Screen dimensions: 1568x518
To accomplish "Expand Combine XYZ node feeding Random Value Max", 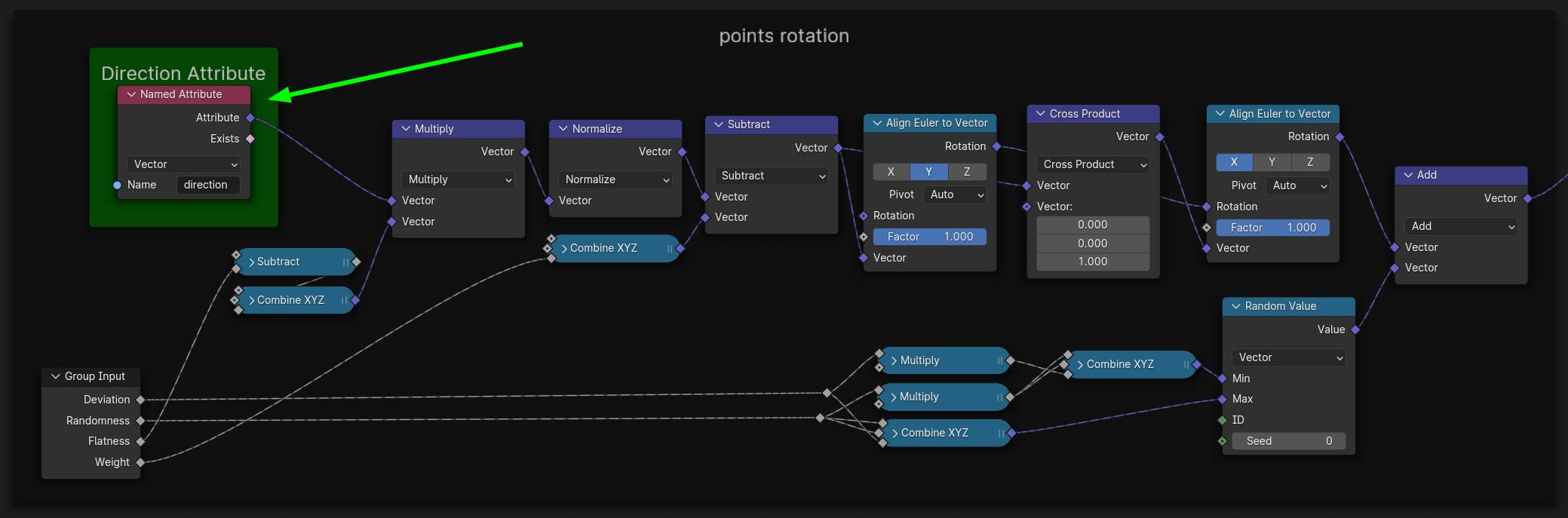I will [895, 433].
